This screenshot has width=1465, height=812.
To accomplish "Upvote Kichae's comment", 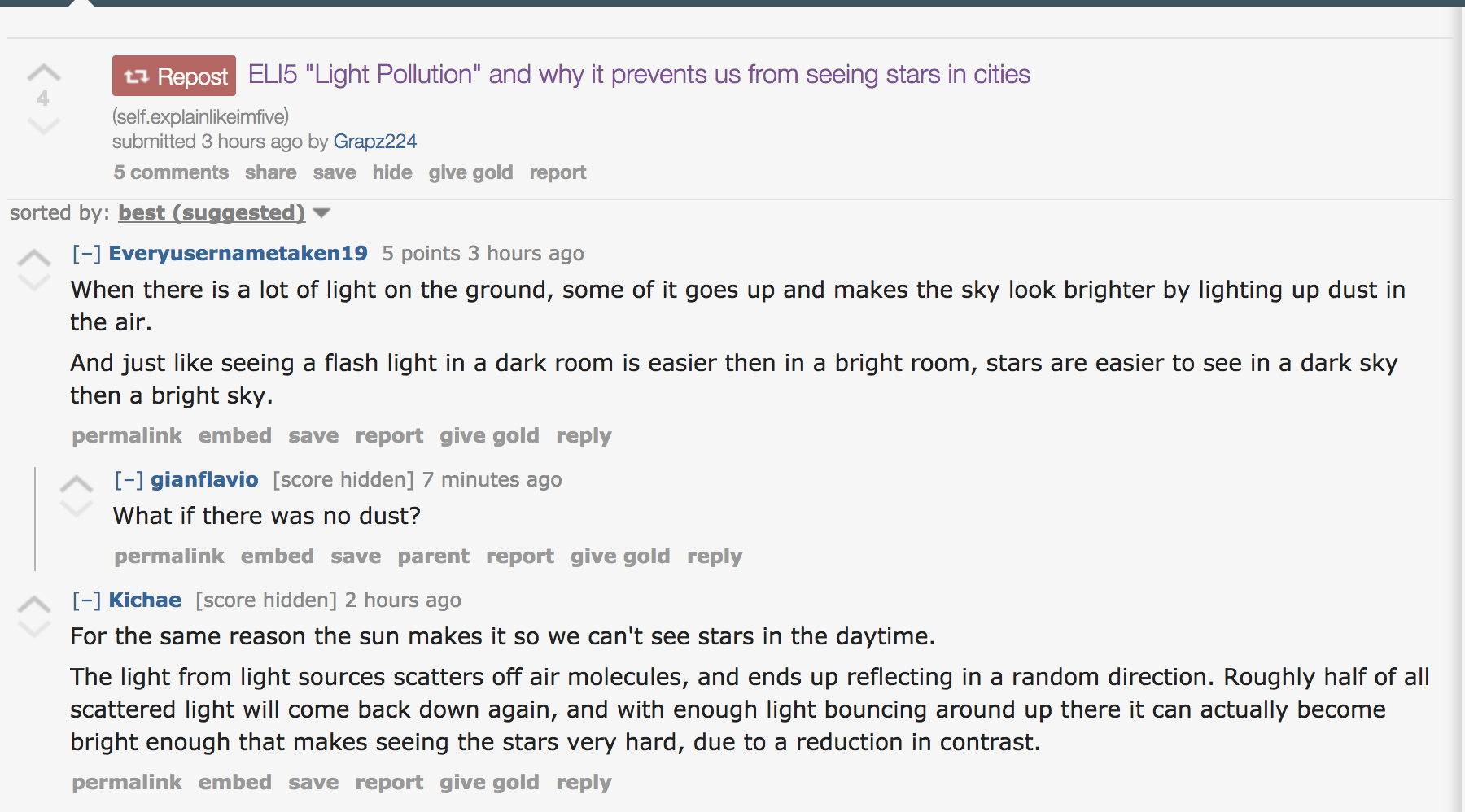I will pos(33,604).
